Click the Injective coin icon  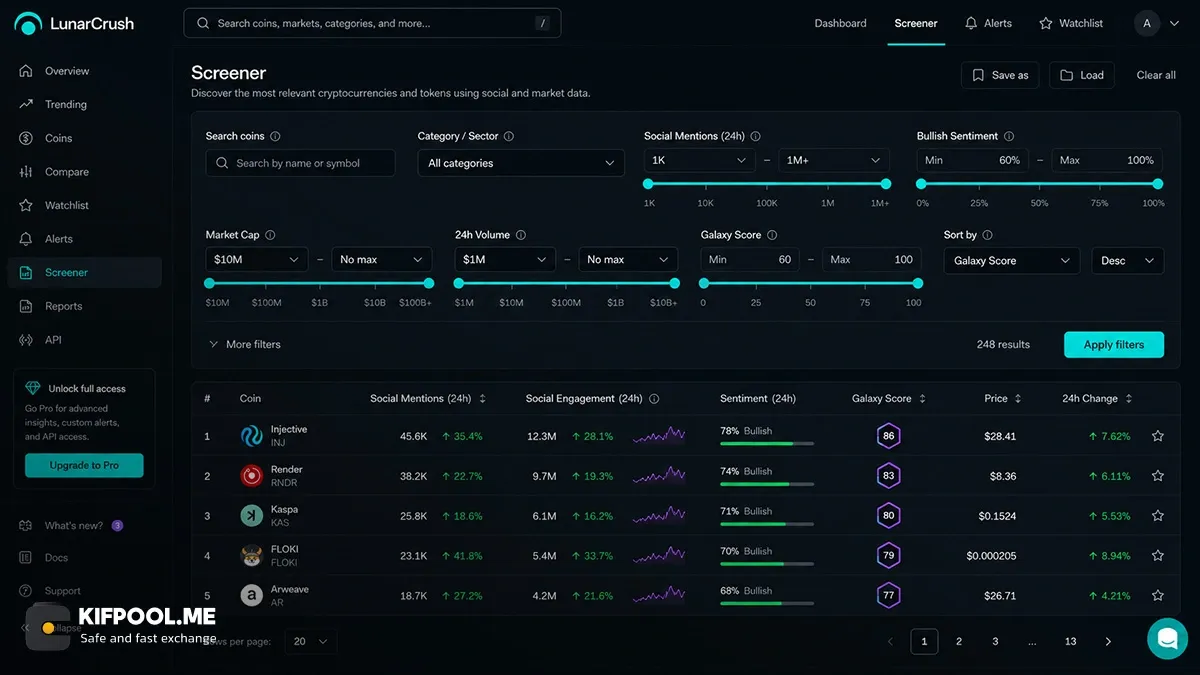(x=251, y=436)
